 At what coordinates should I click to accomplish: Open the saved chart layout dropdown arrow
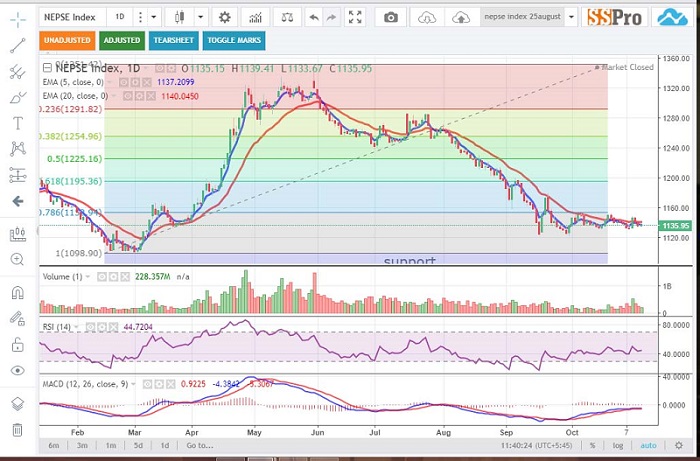tap(571, 17)
